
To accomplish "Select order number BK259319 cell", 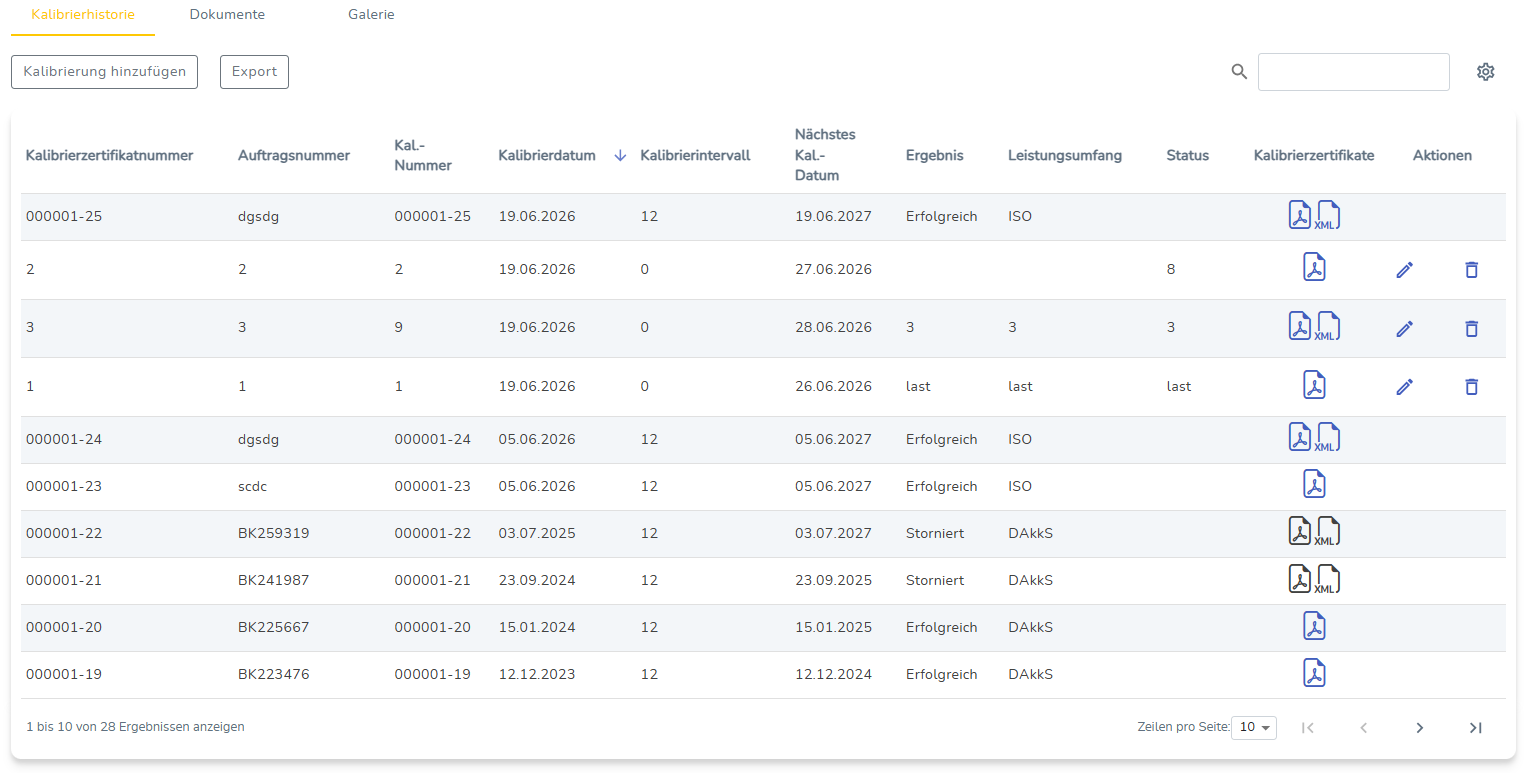I will tap(273, 533).
